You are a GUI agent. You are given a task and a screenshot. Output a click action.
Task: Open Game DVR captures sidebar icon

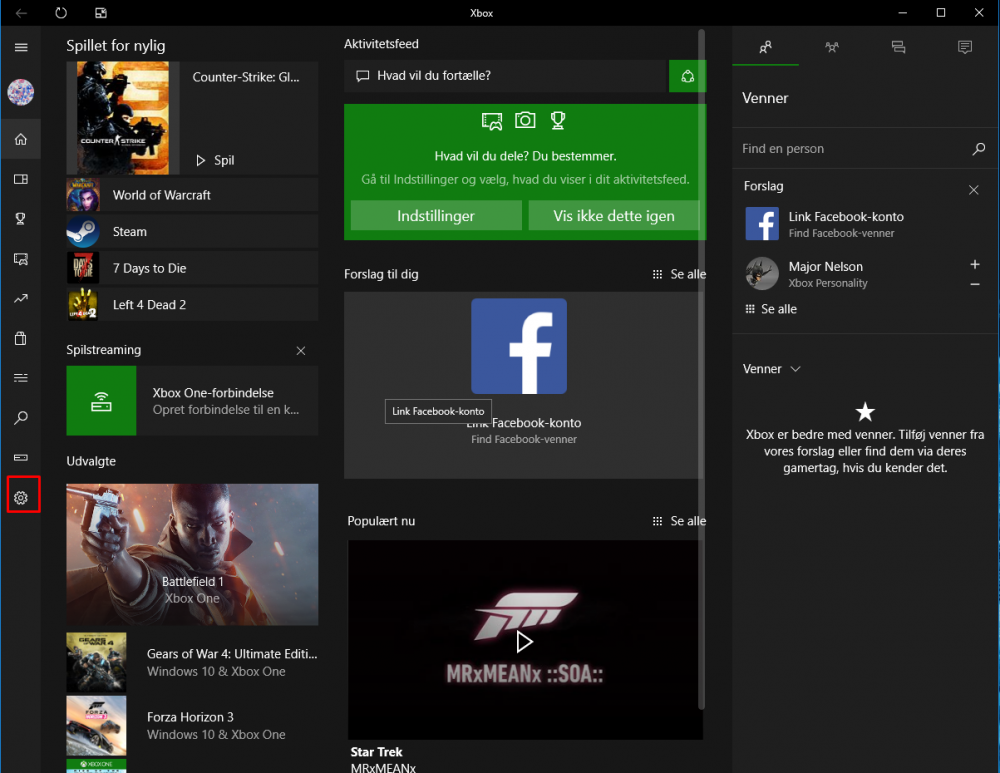(x=21, y=259)
